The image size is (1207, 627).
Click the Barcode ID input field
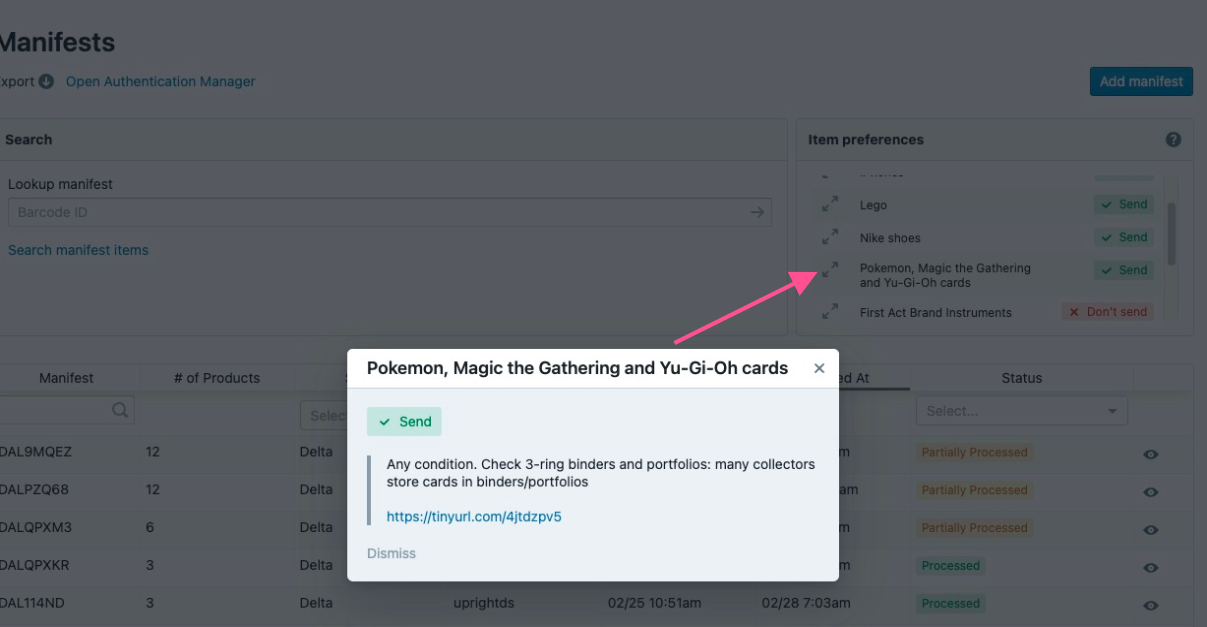(x=380, y=212)
